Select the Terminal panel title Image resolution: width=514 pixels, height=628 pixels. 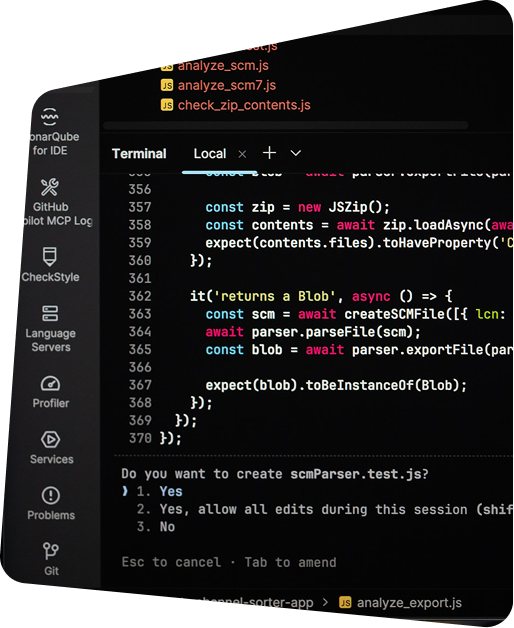[x=139, y=154]
